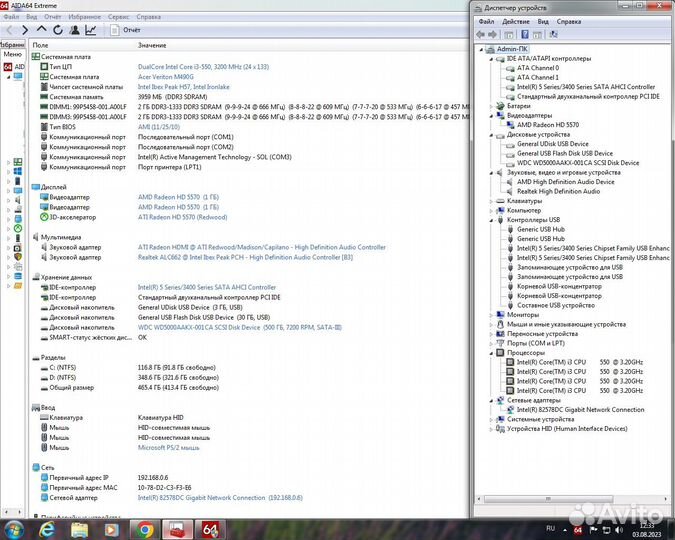The height and width of the screenshot is (540, 675).
Task: Expand the Клавиатуры node
Action: [491, 201]
